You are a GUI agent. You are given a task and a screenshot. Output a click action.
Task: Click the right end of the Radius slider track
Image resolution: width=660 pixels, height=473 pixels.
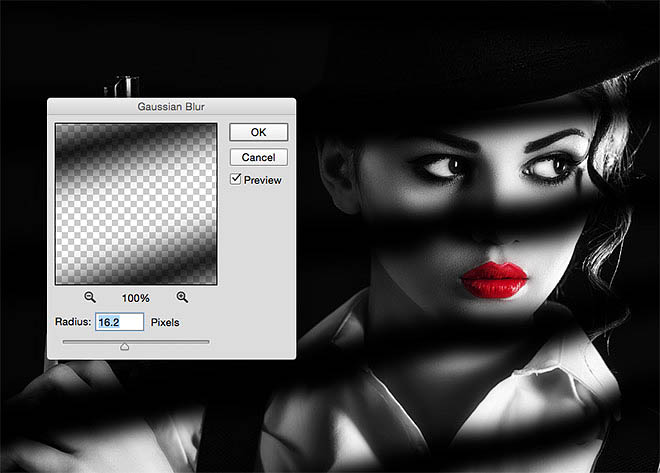coord(206,342)
